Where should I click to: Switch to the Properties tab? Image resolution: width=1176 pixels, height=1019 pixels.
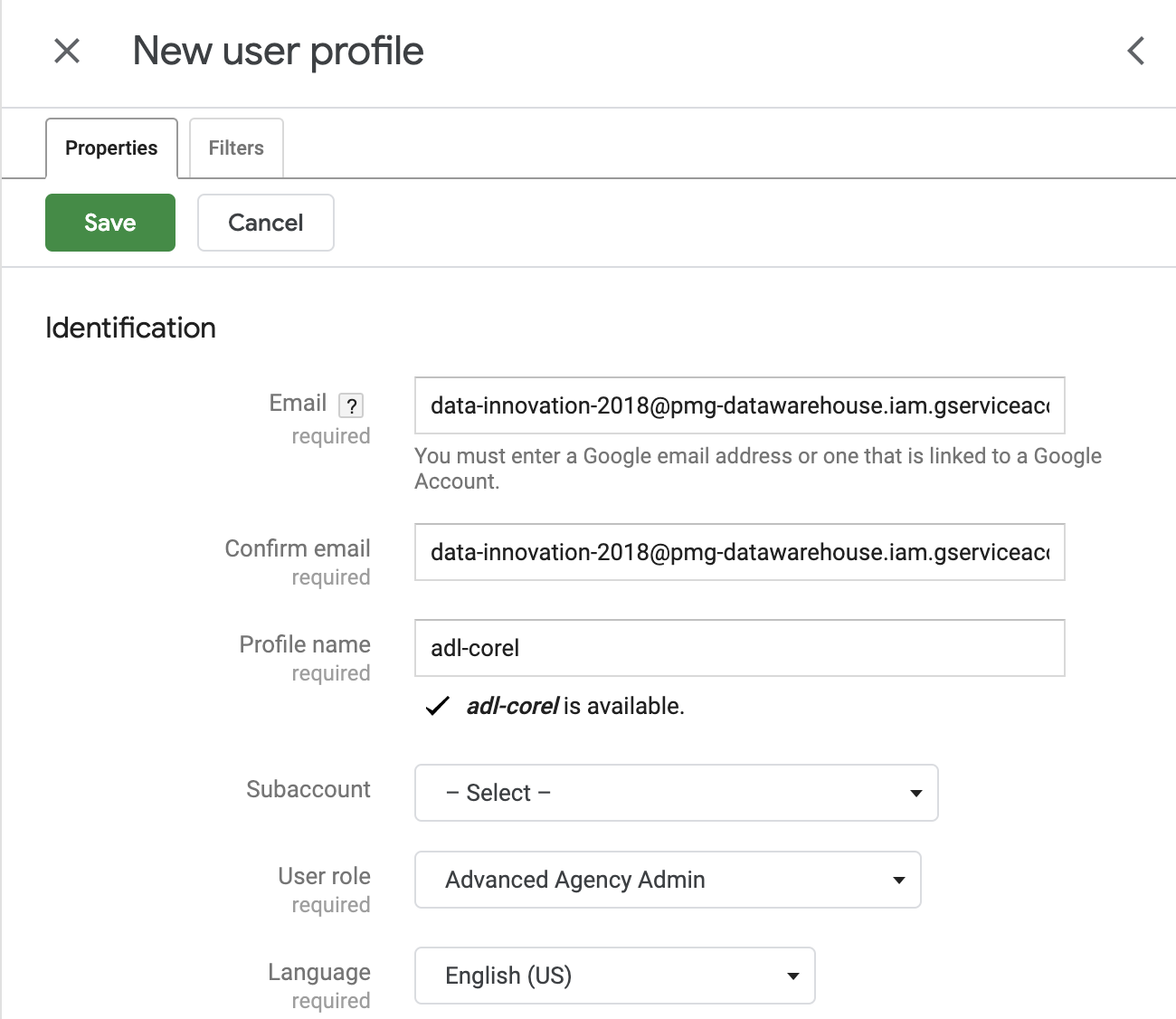(111, 148)
